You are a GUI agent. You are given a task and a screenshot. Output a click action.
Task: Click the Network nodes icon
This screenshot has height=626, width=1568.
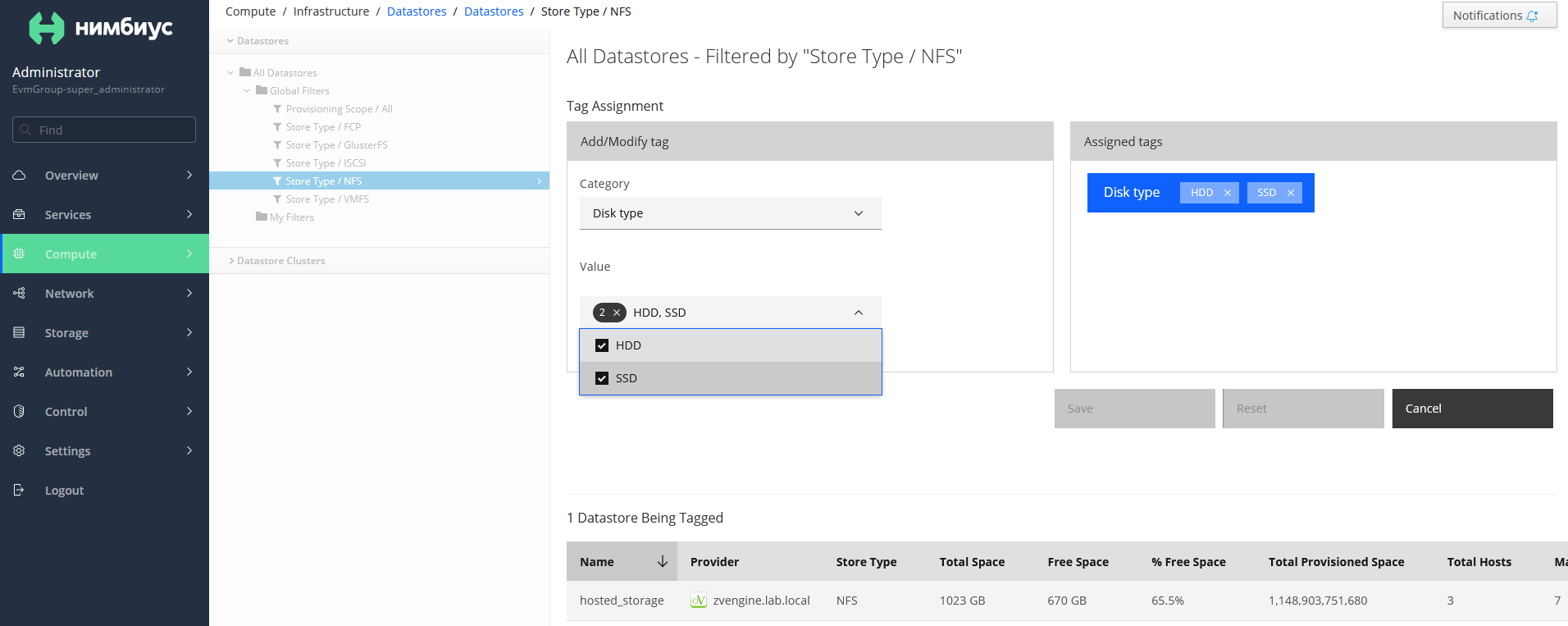[19, 293]
